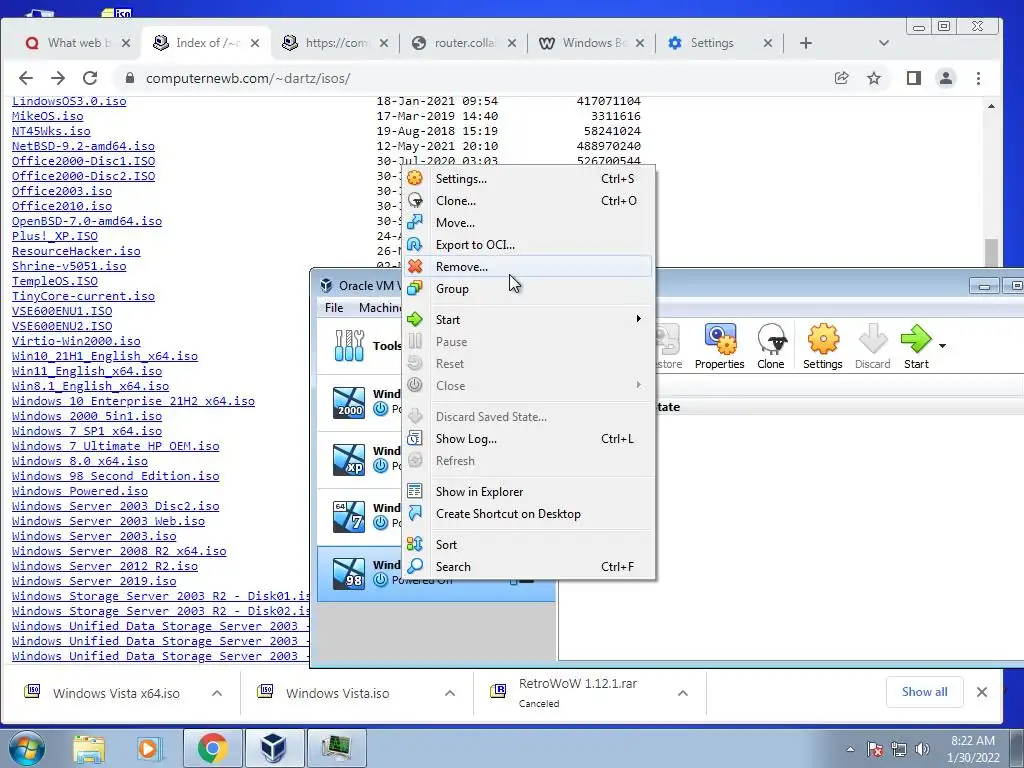
Task: Close the downloads bar
Action: point(982,692)
